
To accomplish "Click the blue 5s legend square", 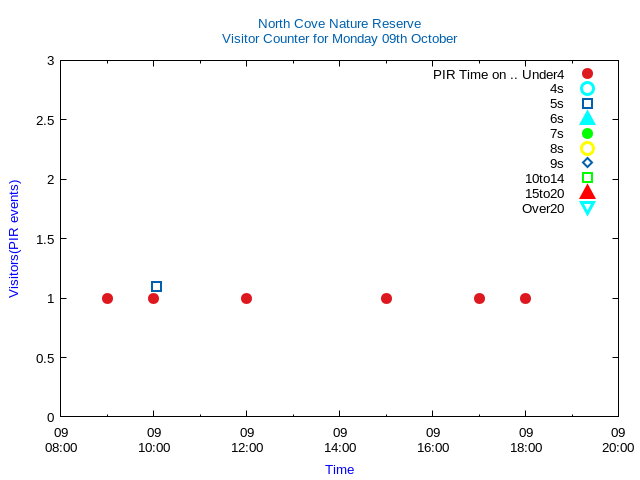I will click(x=588, y=104).
